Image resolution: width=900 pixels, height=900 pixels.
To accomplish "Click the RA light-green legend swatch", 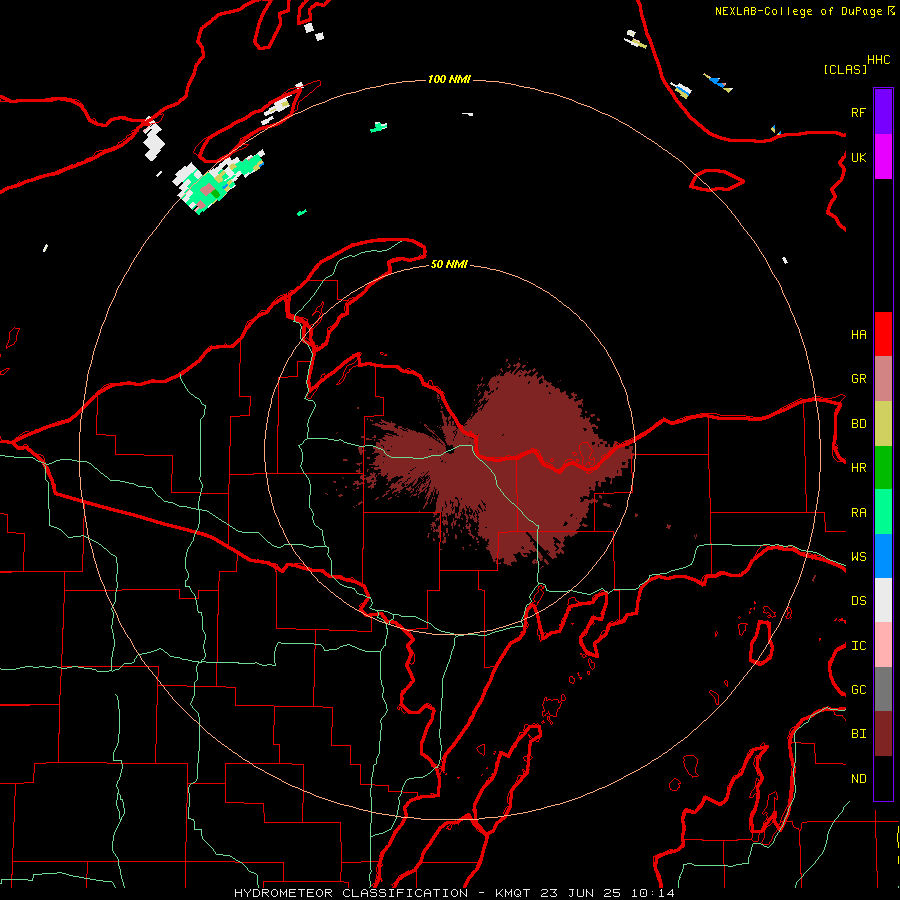I will click(x=883, y=512).
